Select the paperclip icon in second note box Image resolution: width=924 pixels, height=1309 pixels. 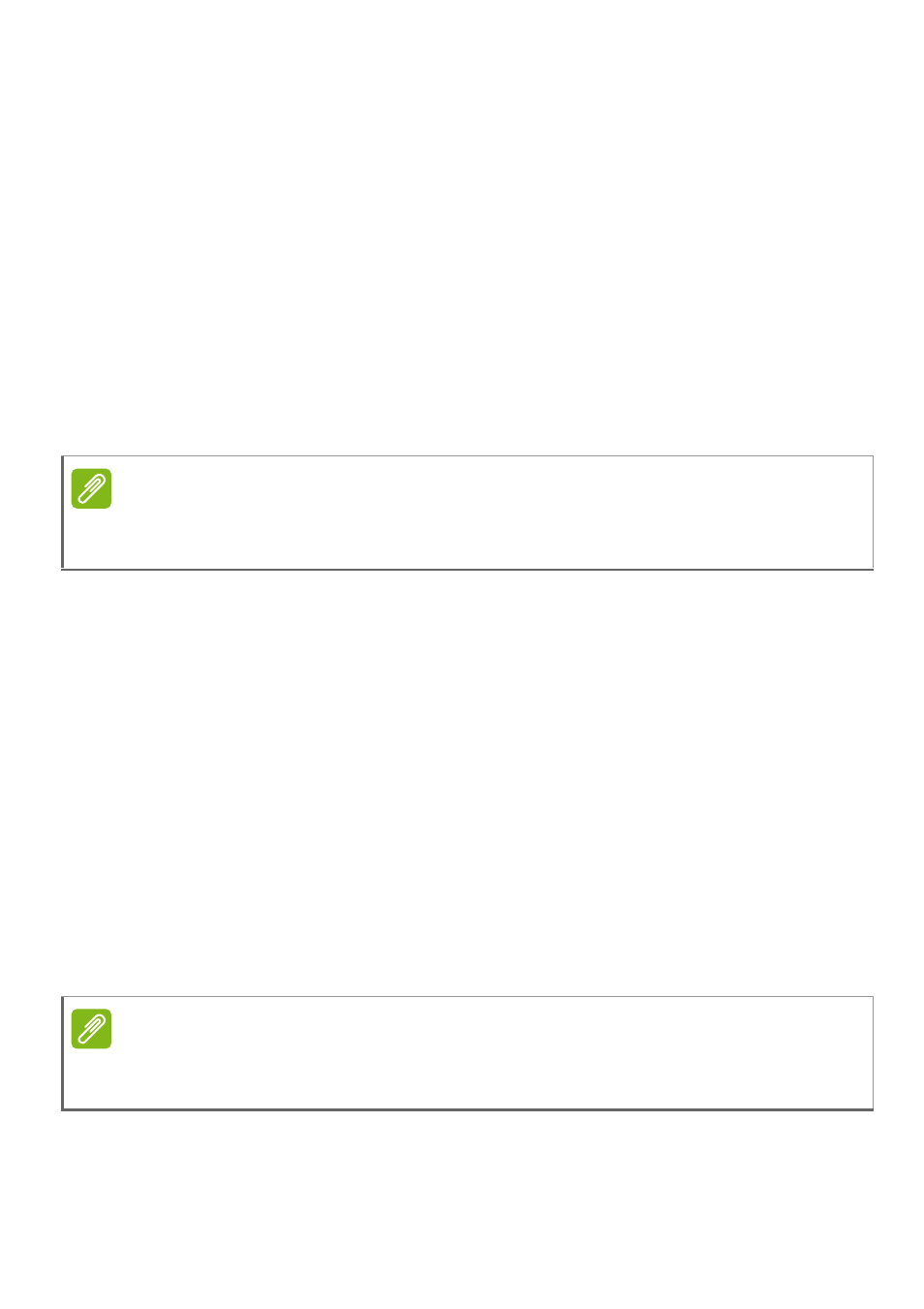[x=91, y=1029]
